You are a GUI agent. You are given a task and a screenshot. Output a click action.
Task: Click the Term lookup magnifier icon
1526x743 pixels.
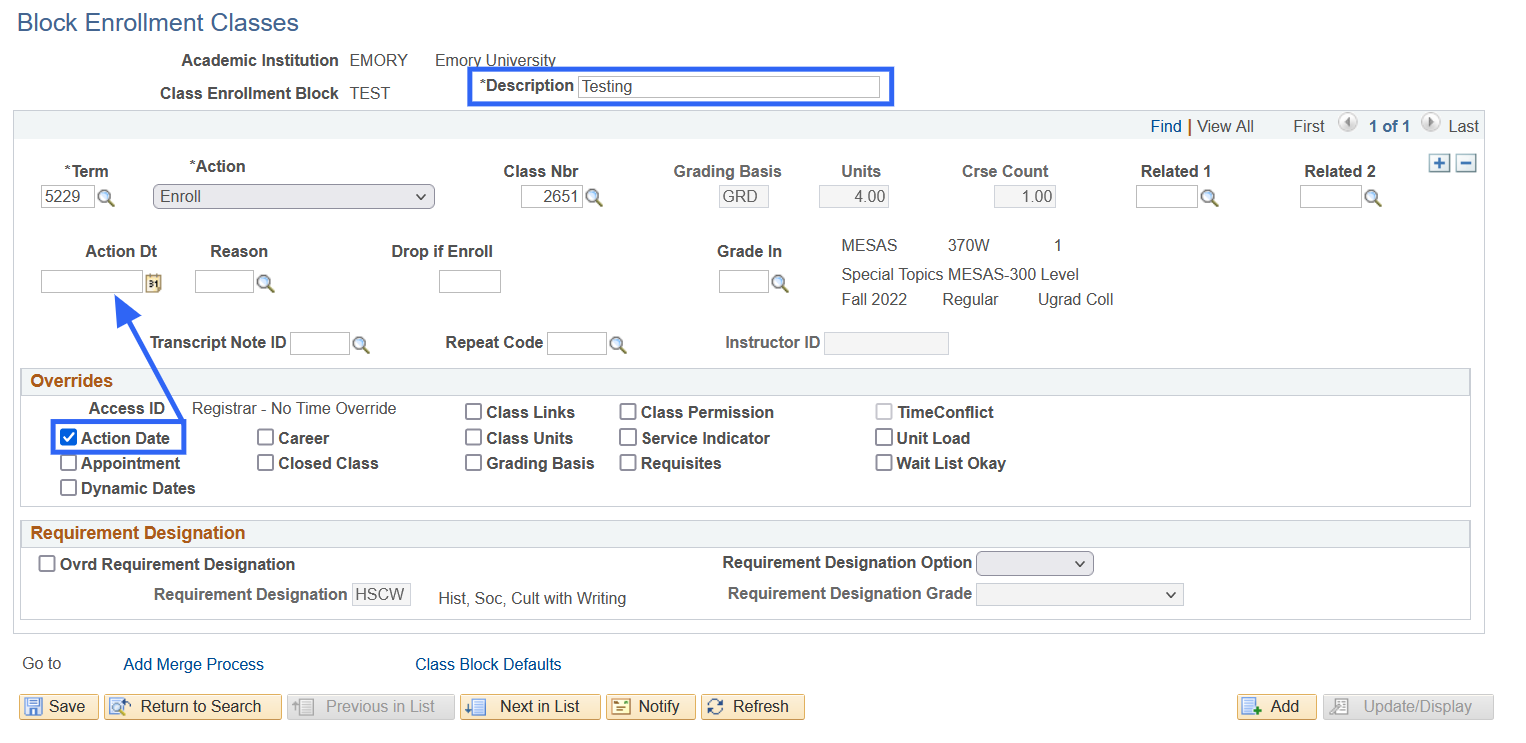click(x=106, y=198)
